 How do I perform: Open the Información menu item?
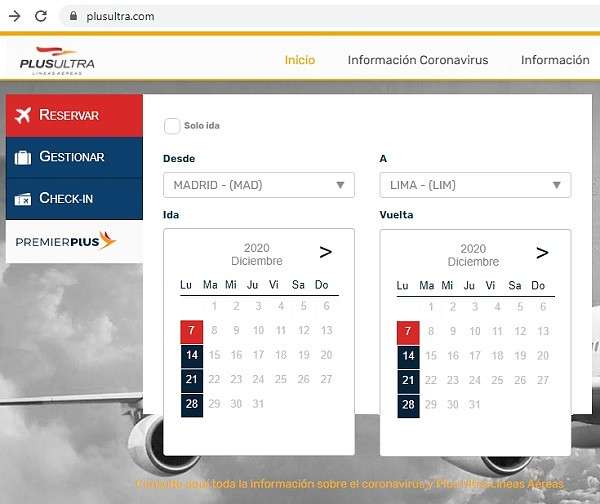tap(555, 60)
